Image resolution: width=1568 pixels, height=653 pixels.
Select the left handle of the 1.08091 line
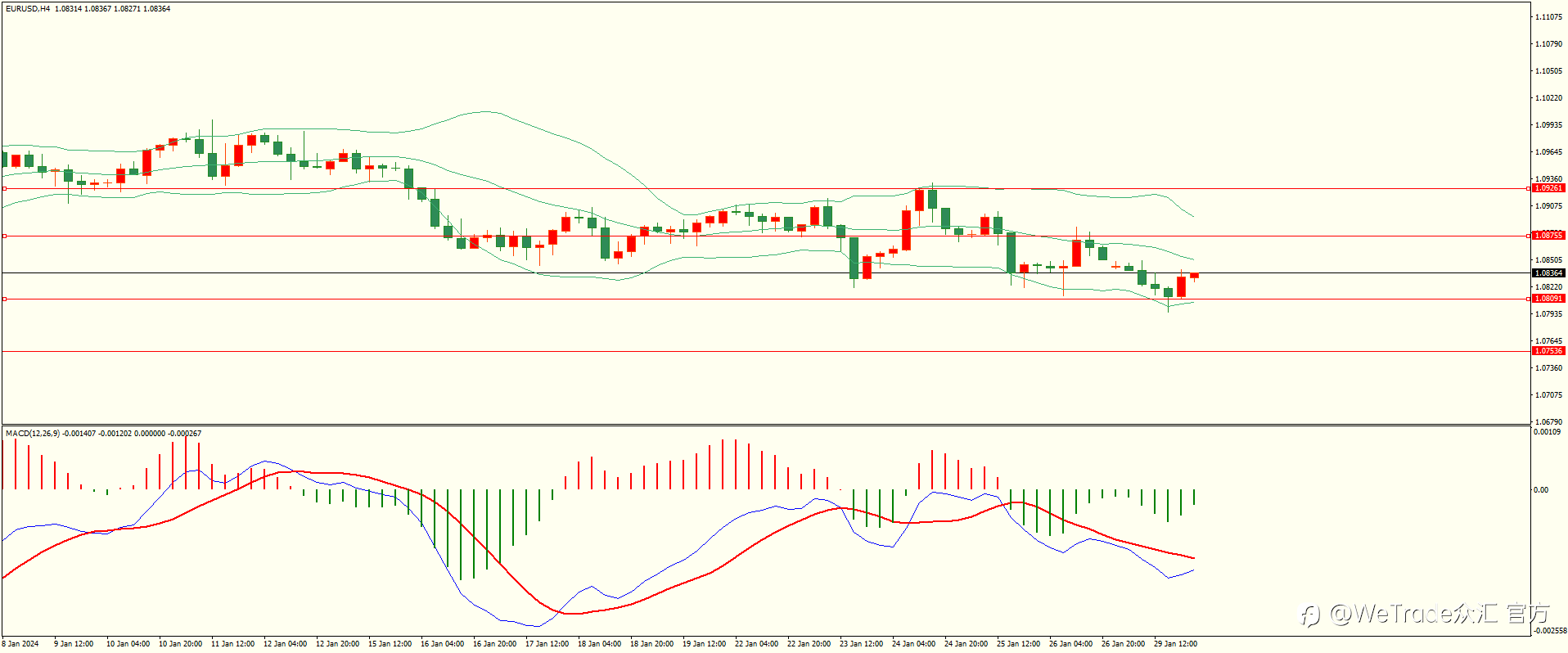[x=4, y=299]
